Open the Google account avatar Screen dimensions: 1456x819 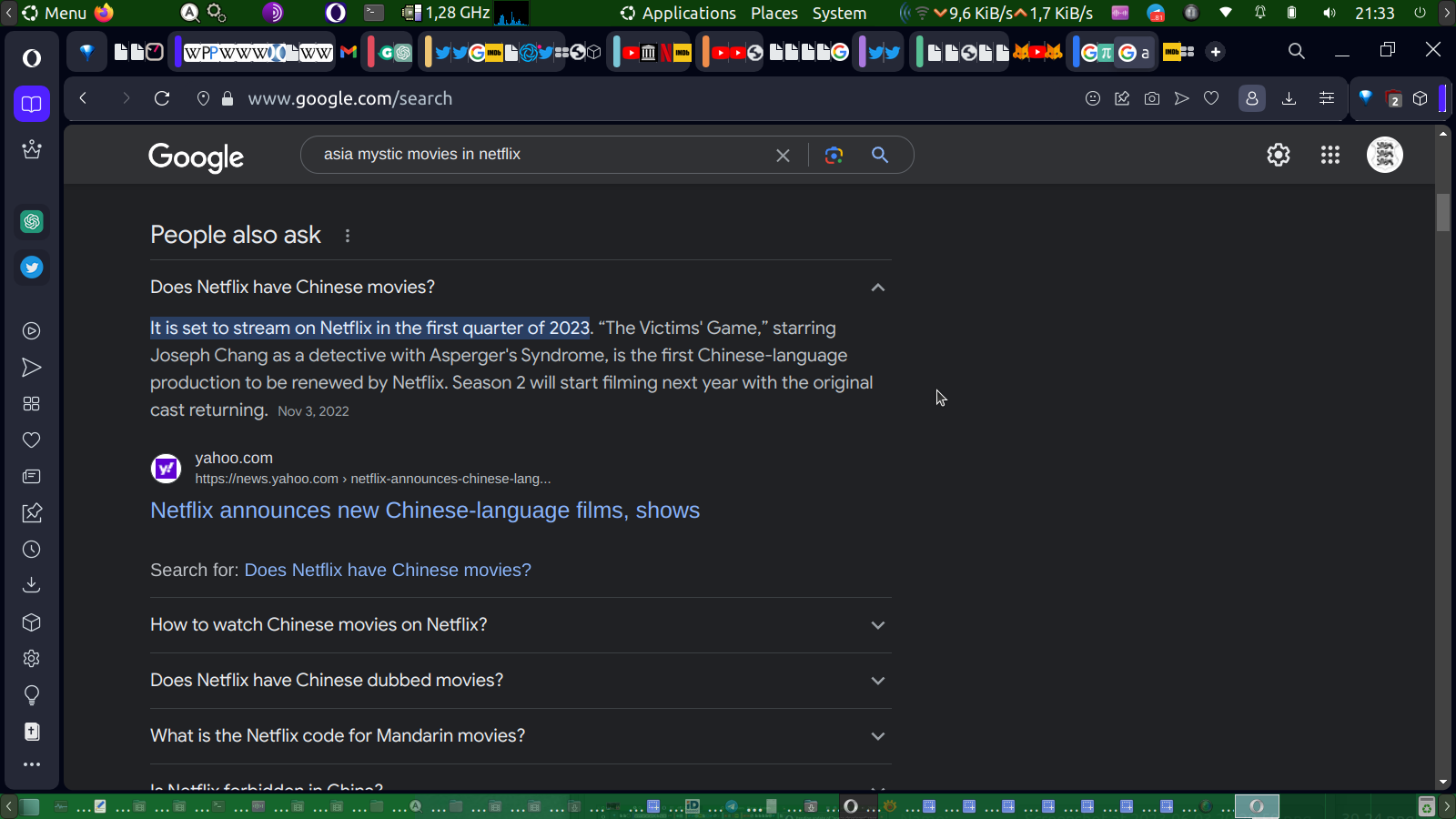pyautogui.click(x=1385, y=155)
